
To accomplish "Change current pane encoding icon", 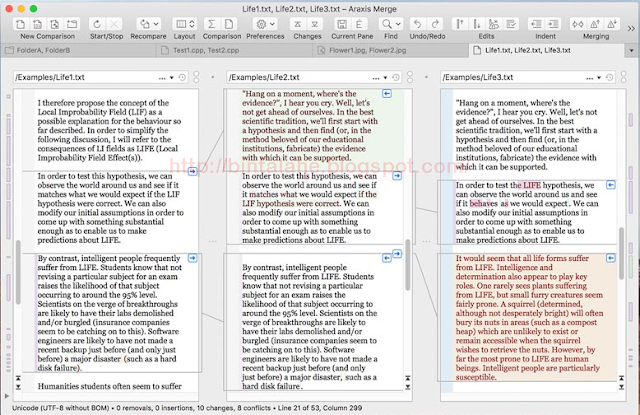I will 359,24.
